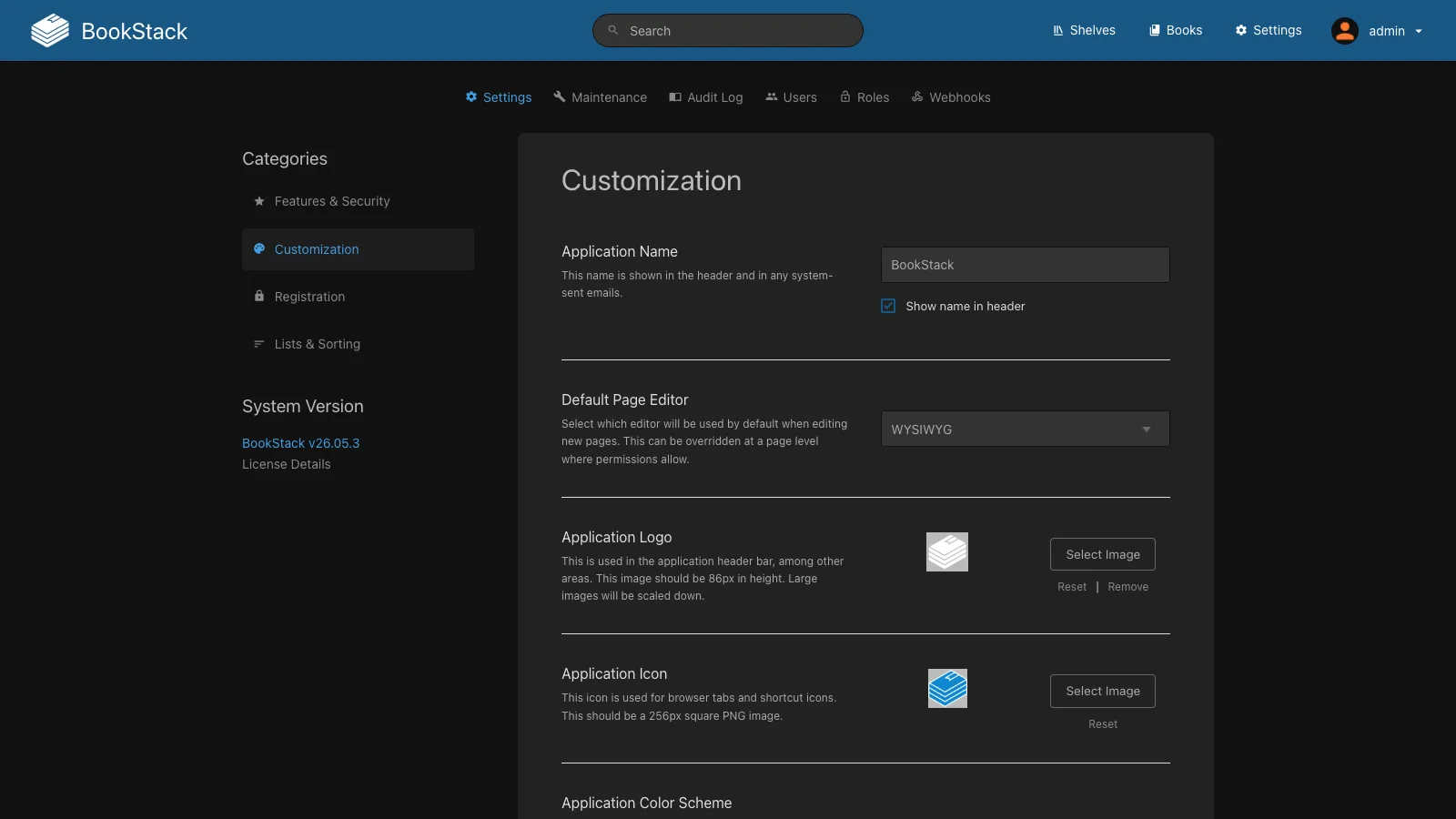Click the Application Name input field
1456x819 pixels.
pos(1025,265)
